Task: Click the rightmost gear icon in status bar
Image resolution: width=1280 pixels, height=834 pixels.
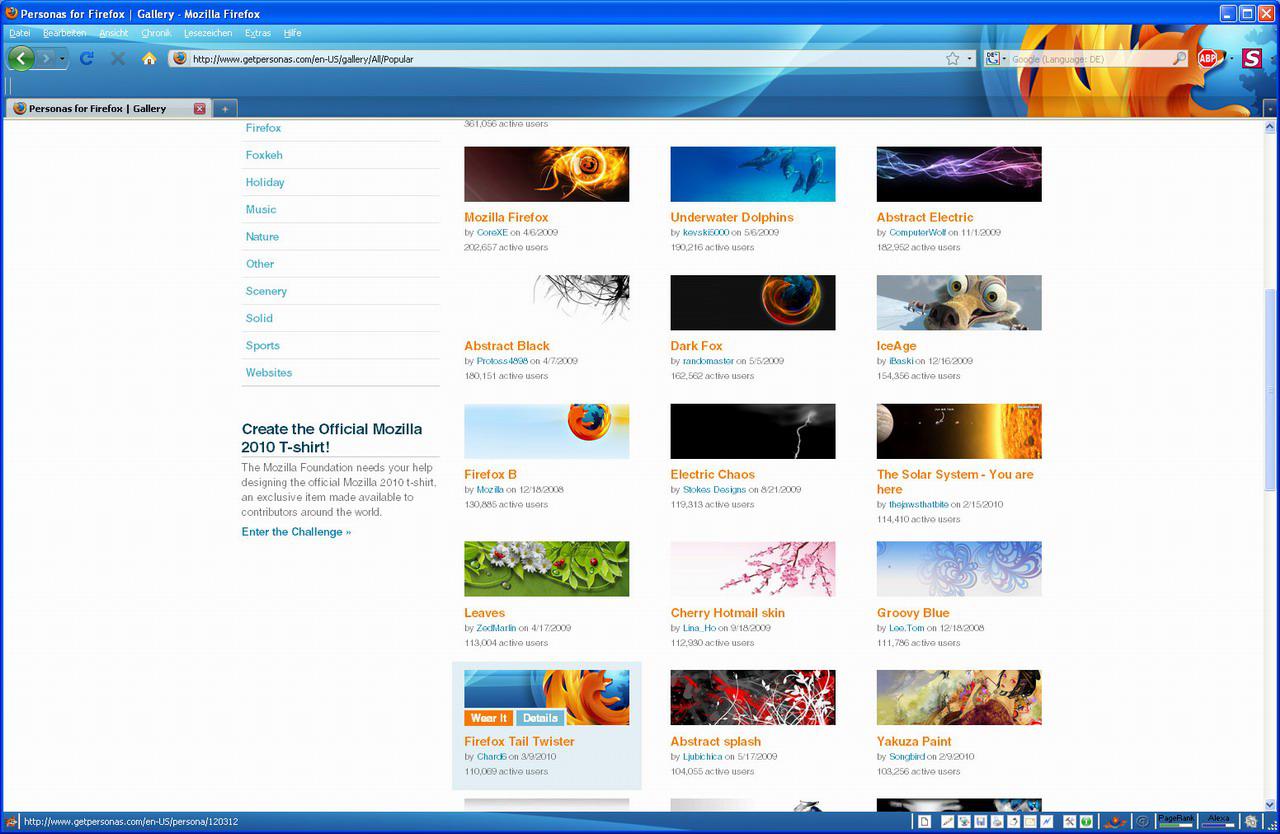Action: tap(1251, 822)
